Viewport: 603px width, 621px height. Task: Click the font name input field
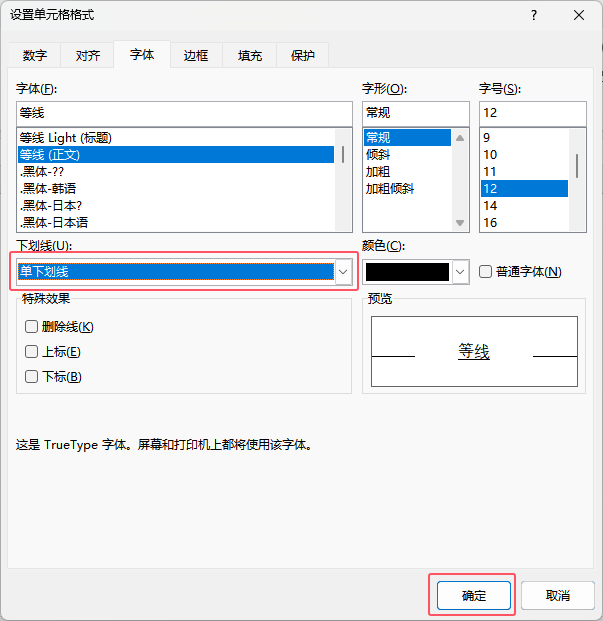click(184, 113)
